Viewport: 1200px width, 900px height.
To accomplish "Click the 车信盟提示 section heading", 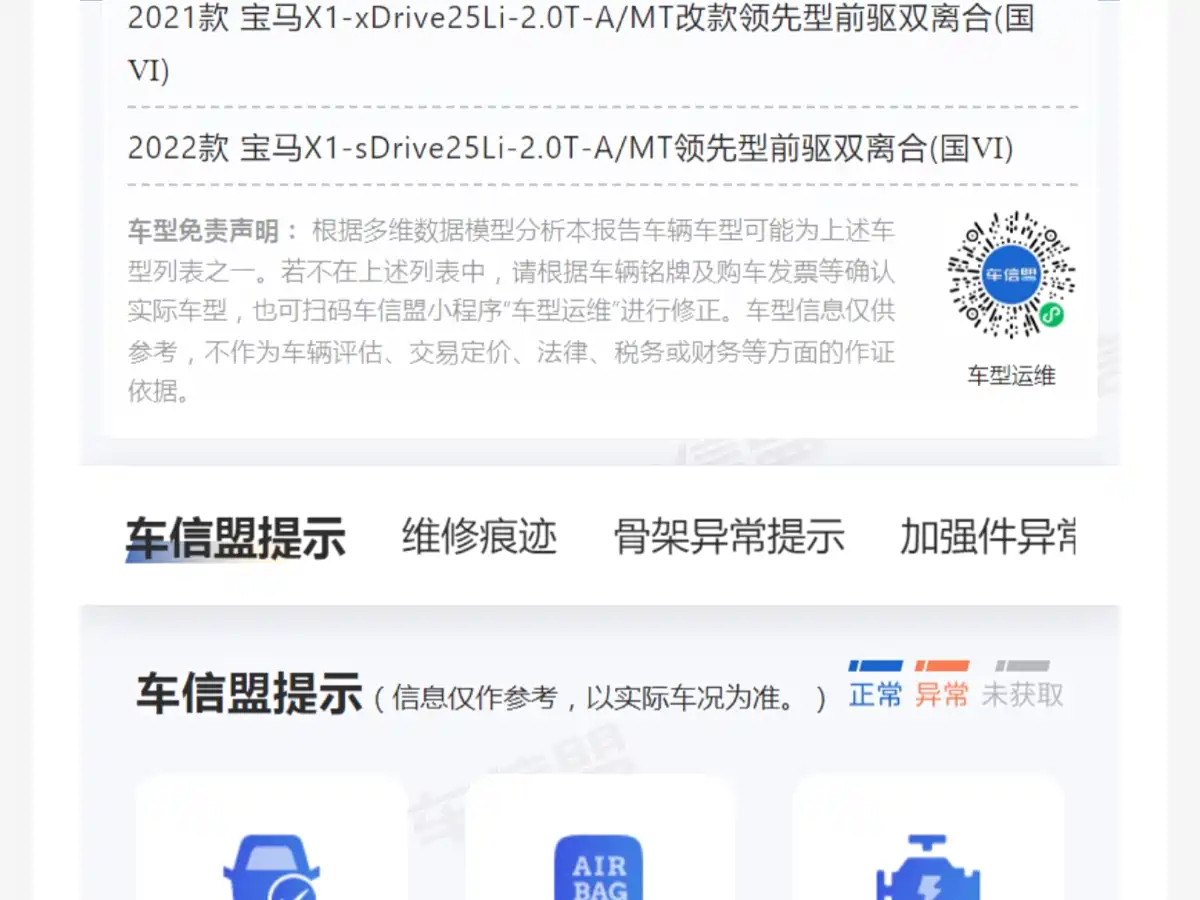I will pos(249,694).
